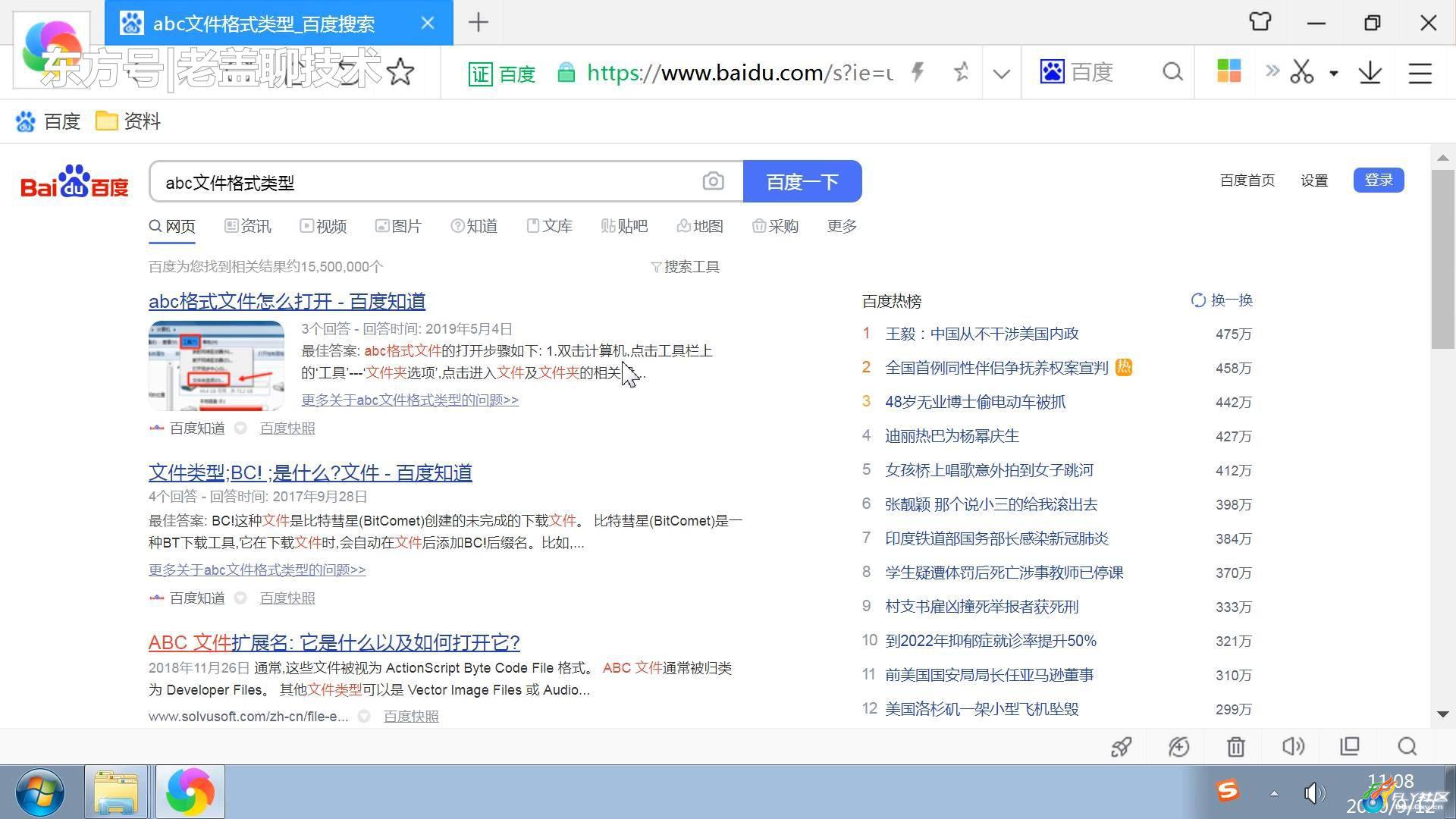Click 百度快照 under the solvusoft result
This screenshot has height=819, width=1456.
(411, 716)
